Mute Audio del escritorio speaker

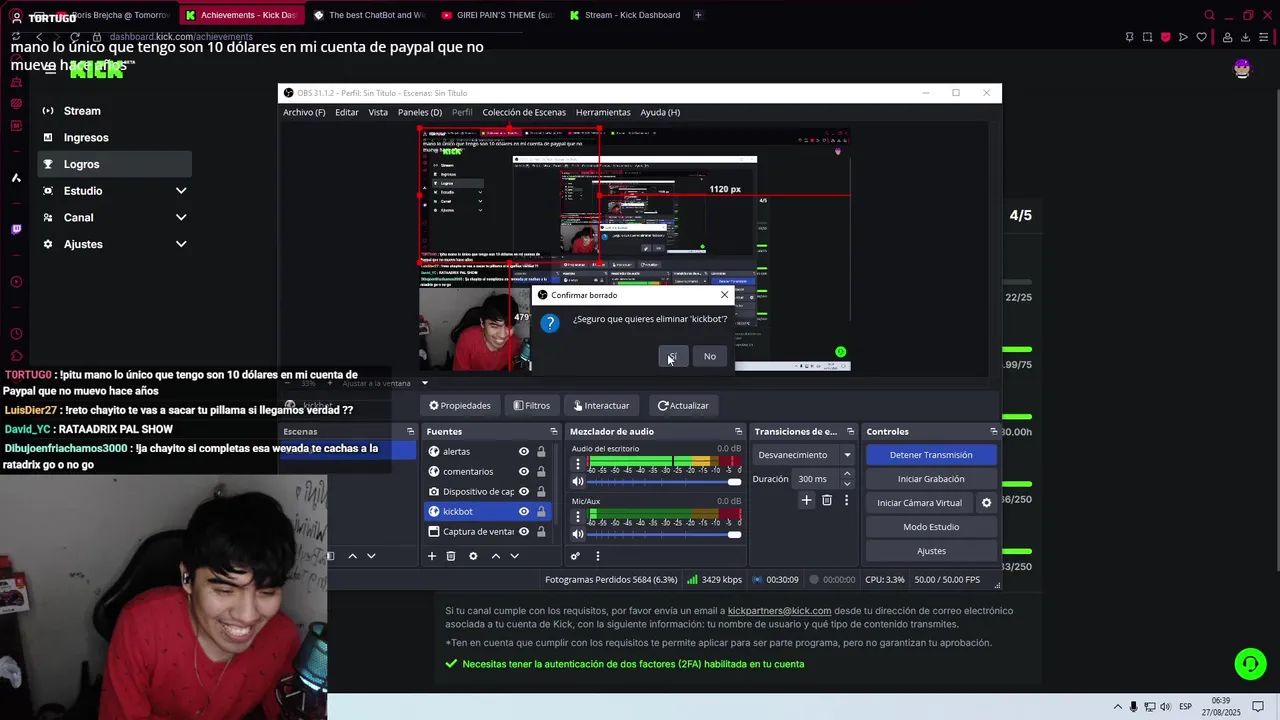click(x=577, y=482)
